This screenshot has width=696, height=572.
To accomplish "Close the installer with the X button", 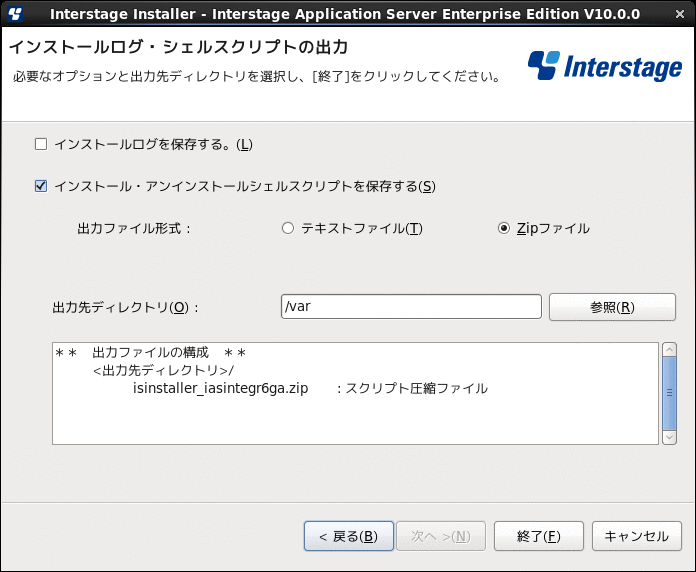I will pos(680,14).
